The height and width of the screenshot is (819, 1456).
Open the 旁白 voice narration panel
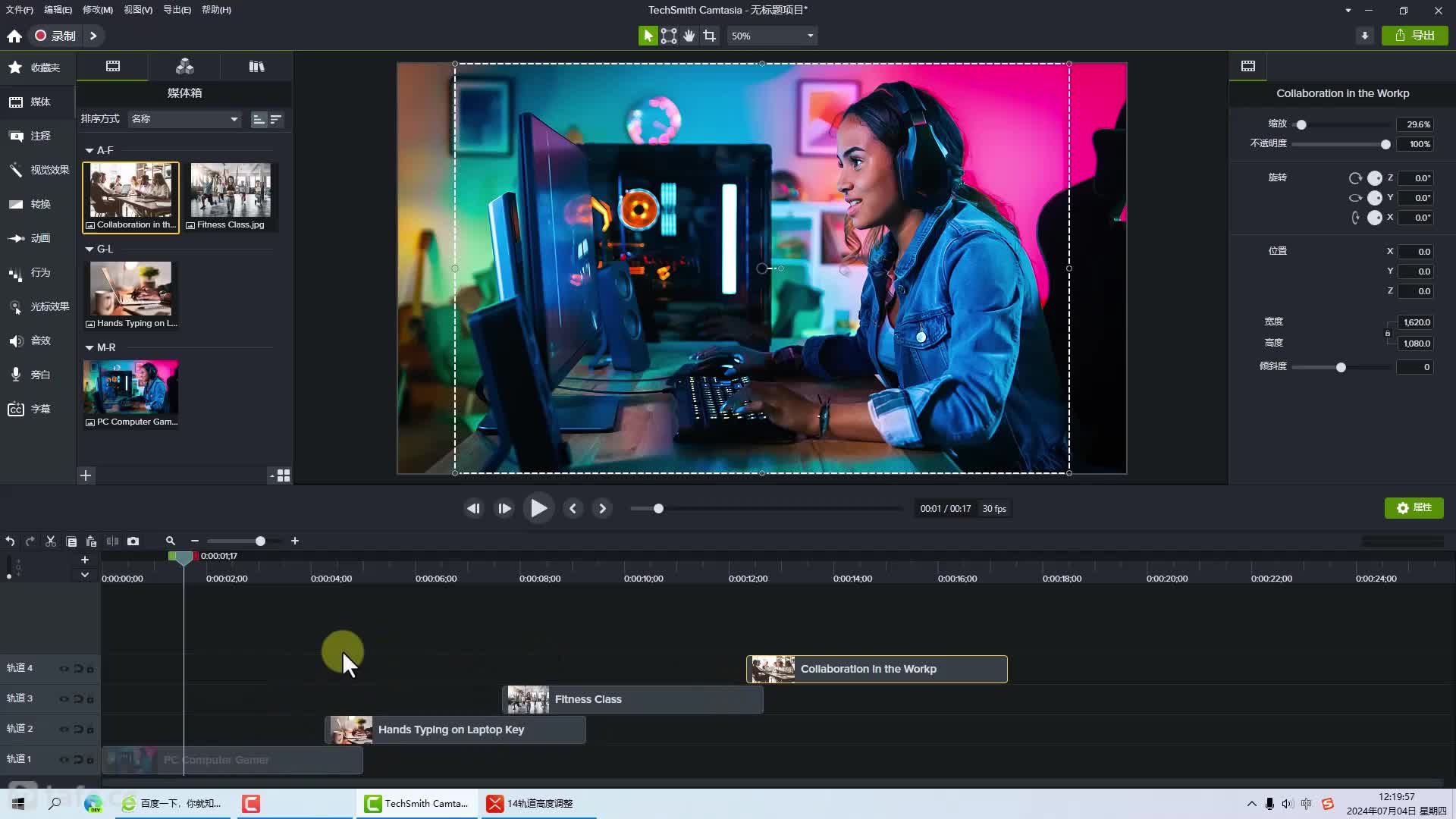(x=38, y=375)
